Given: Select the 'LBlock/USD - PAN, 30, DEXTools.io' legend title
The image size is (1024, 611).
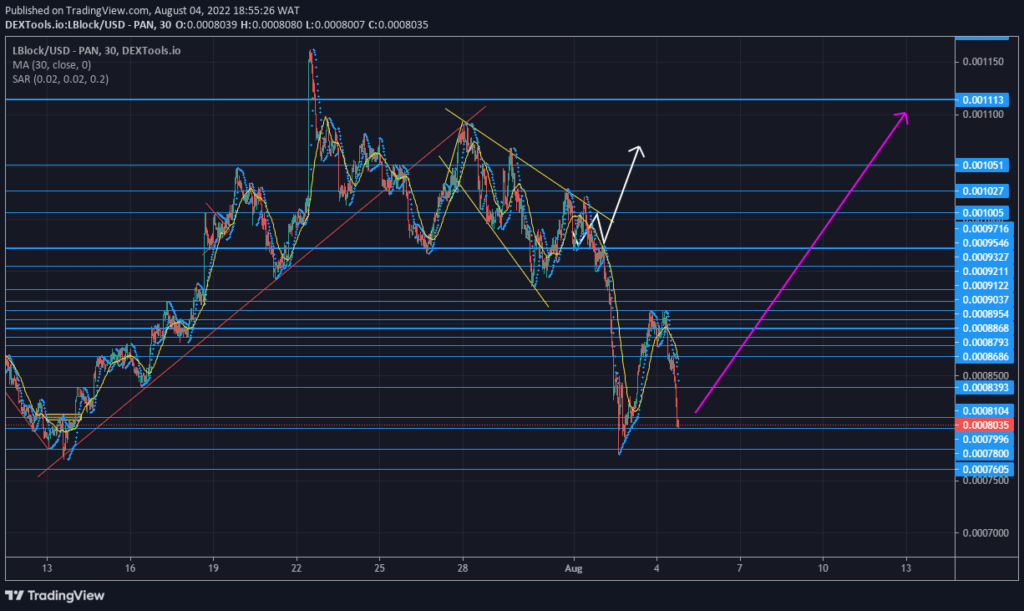Looking at the screenshot, I should tap(97, 50).
